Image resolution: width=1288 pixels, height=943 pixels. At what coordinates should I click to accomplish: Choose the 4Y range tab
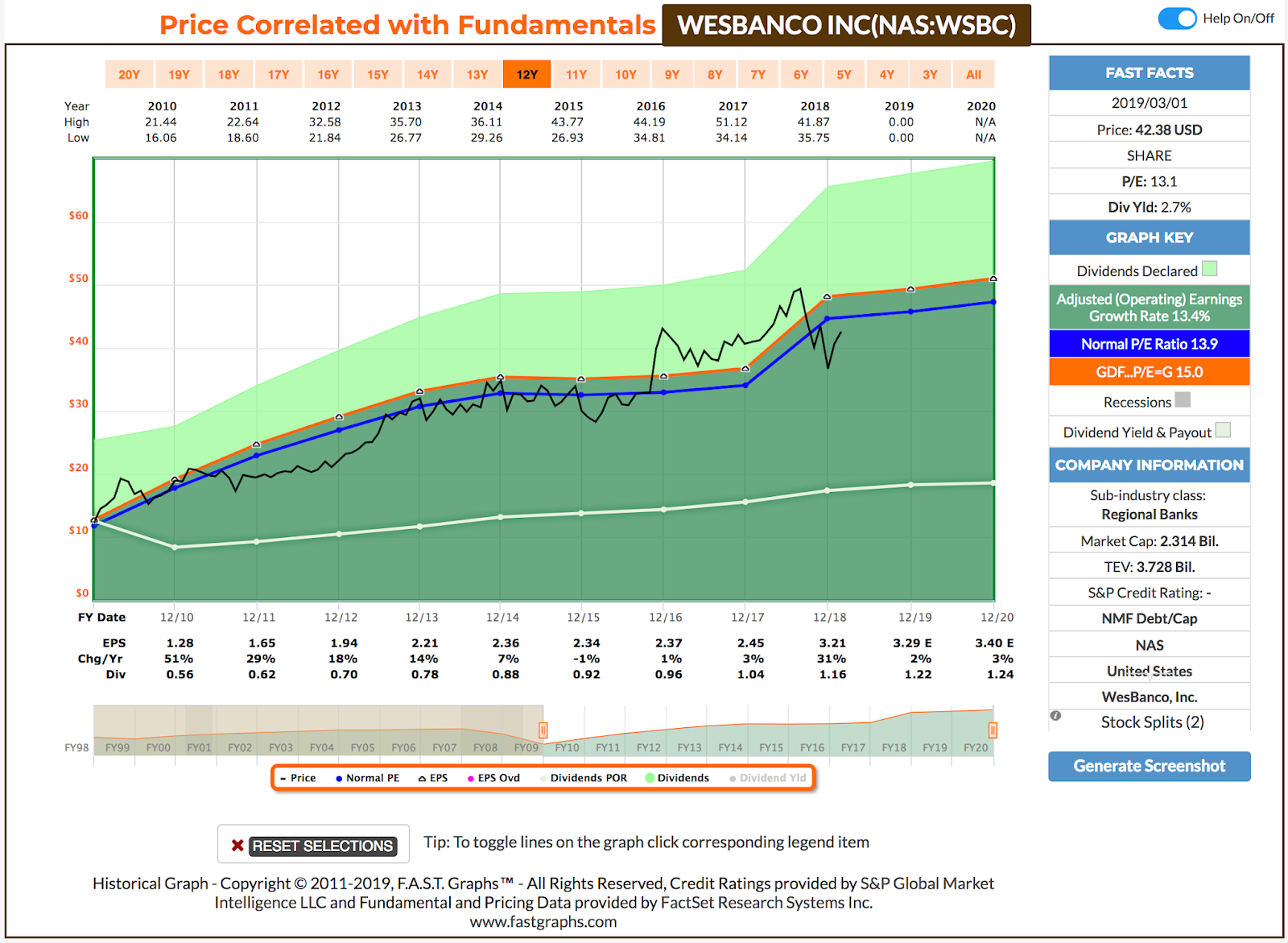887,74
